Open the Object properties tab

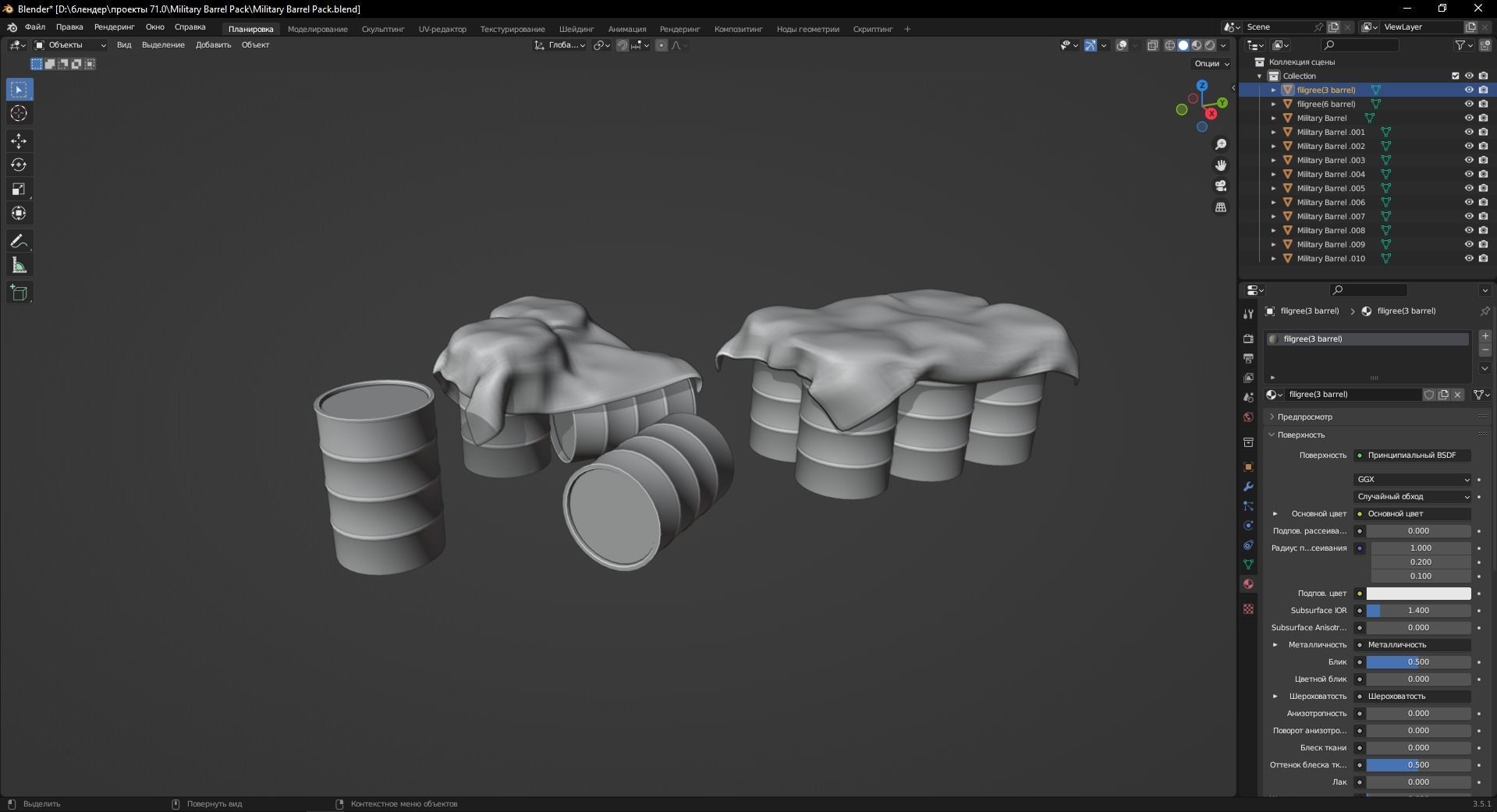click(x=1248, y=467)
